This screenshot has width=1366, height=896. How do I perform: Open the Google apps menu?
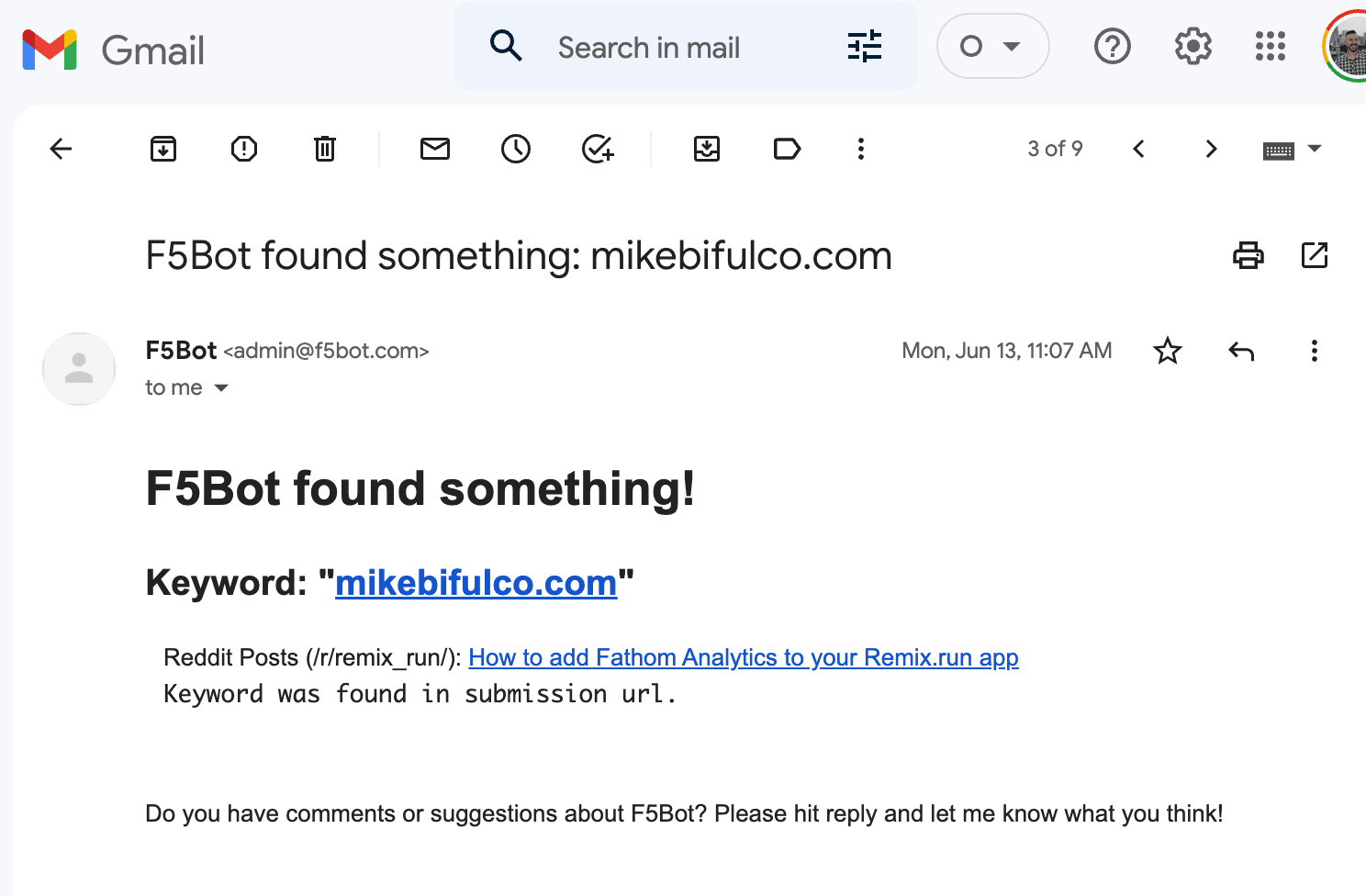coord(1271,46)
